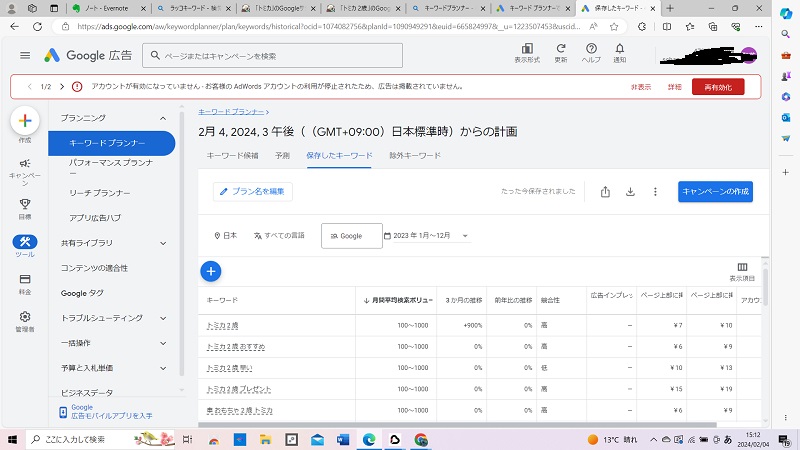This screenshot has width=800, height=450.
Task: Open Word icon in taskbar
Action: click(x=343, y=439)
